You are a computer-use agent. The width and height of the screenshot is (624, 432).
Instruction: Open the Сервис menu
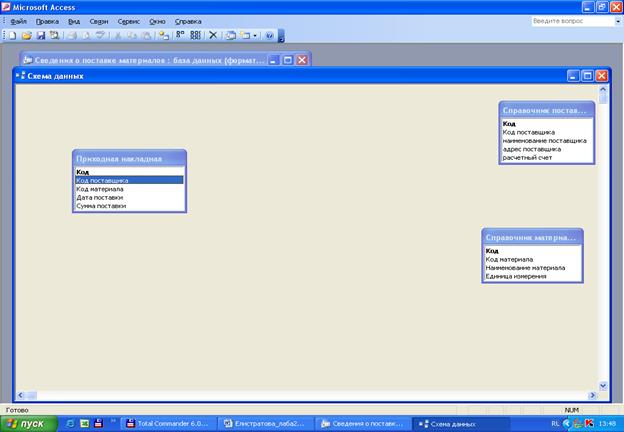point(129,21)
